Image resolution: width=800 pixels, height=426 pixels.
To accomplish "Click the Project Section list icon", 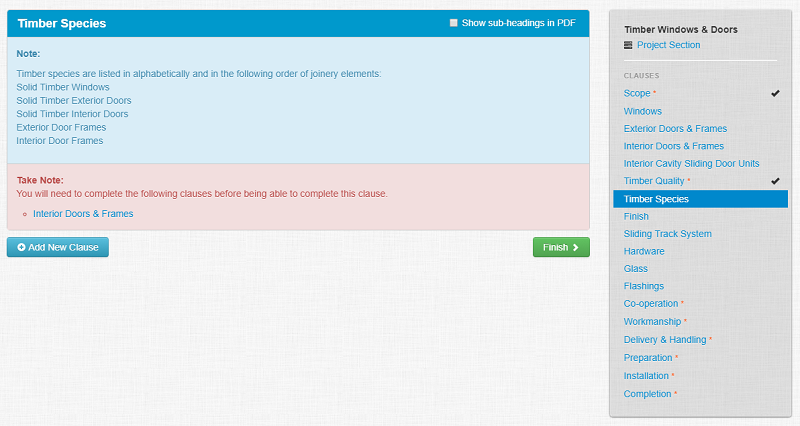I will [x=628, y=45].
